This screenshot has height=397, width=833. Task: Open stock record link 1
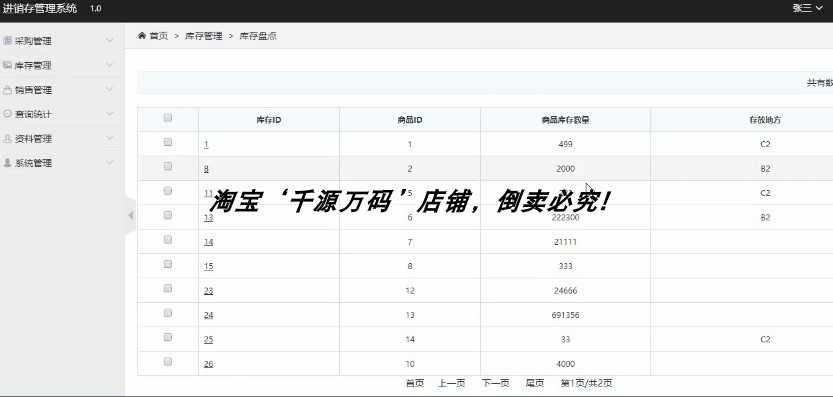[206, 144]
